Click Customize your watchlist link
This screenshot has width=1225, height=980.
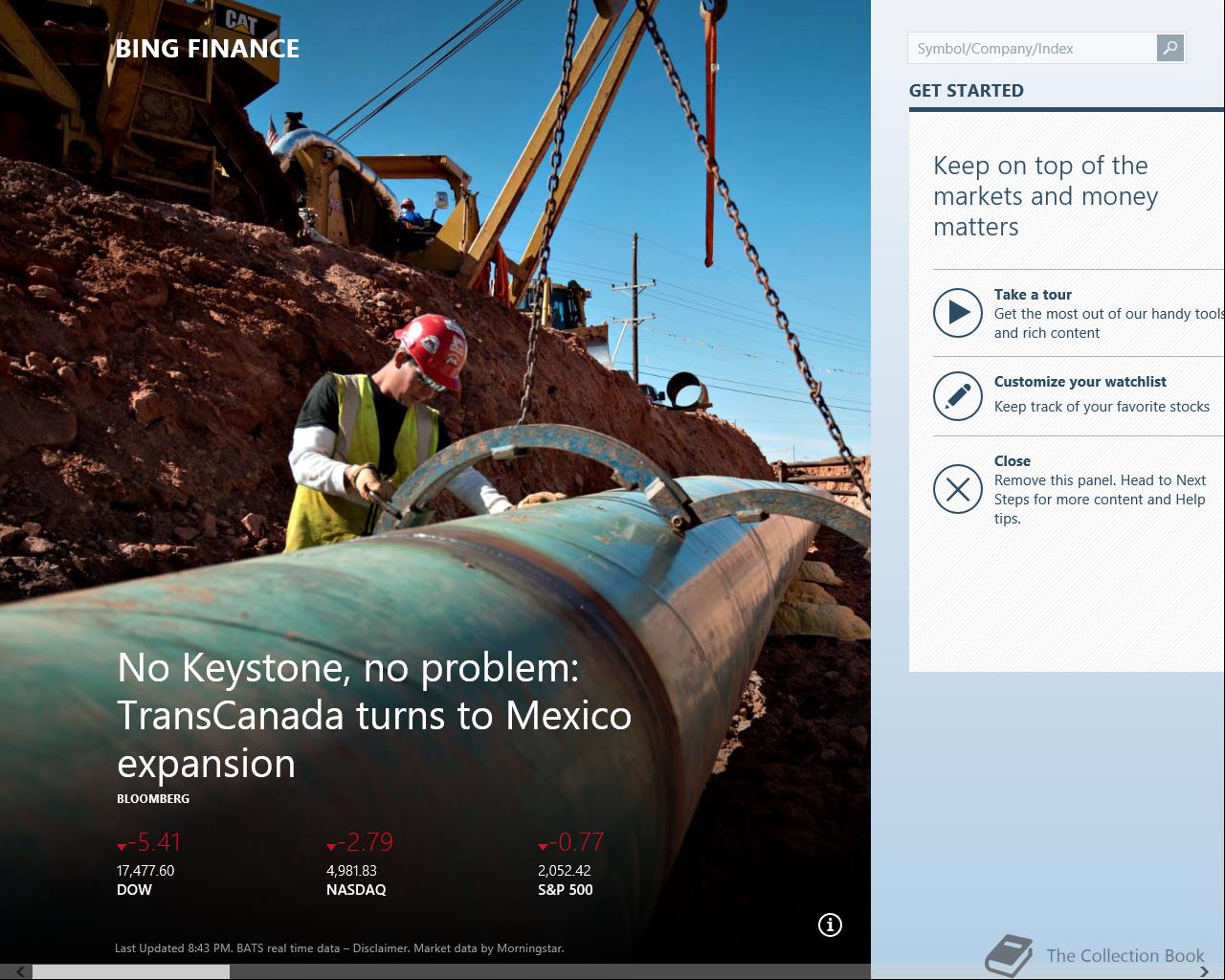click(1080, 382)
